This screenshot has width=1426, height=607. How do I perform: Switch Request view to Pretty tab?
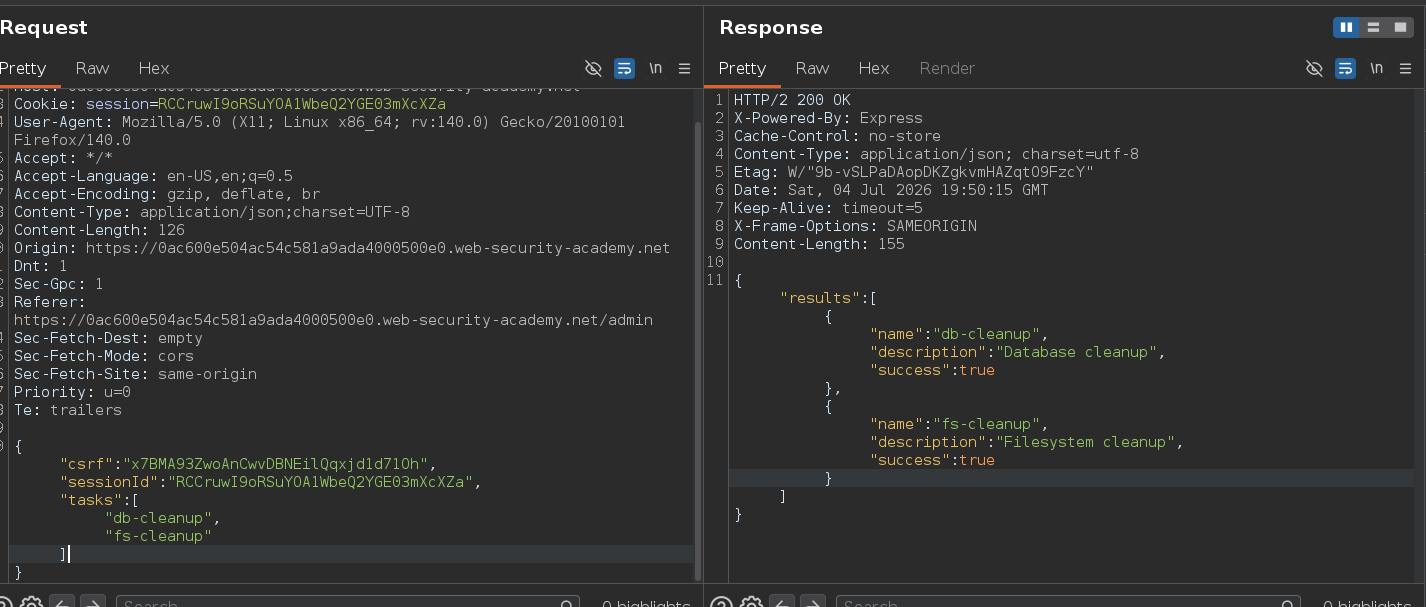pos(23,68)
